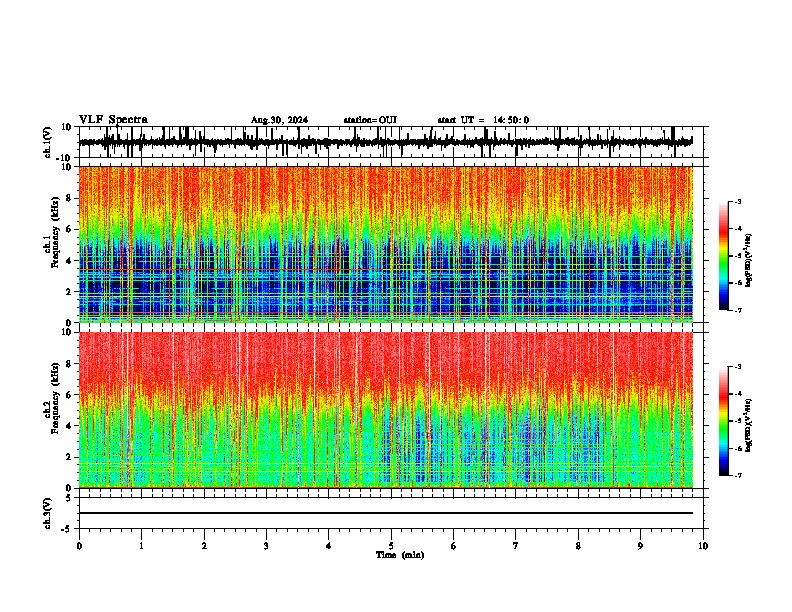Click time axis tick label '0'
792x612 pixels.
coord(79,546)
